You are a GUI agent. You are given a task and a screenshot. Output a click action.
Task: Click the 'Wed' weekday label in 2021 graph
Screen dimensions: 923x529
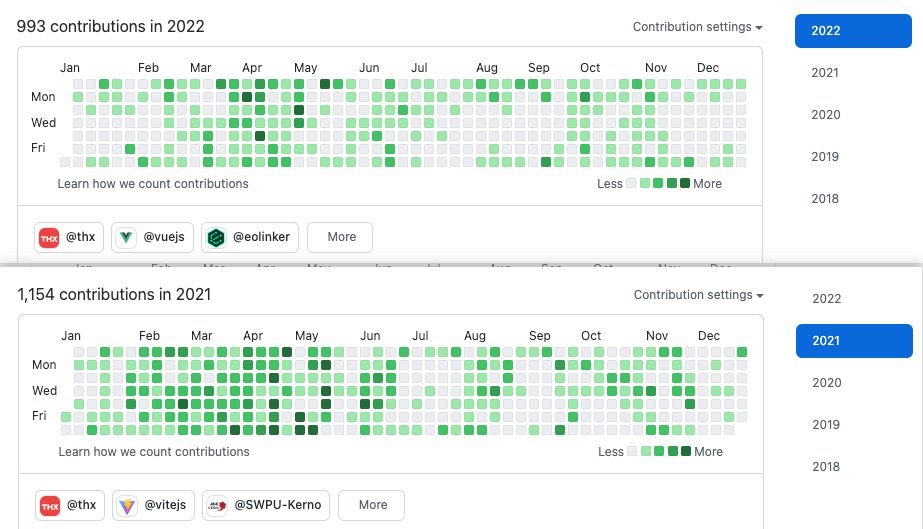[44, 391]
